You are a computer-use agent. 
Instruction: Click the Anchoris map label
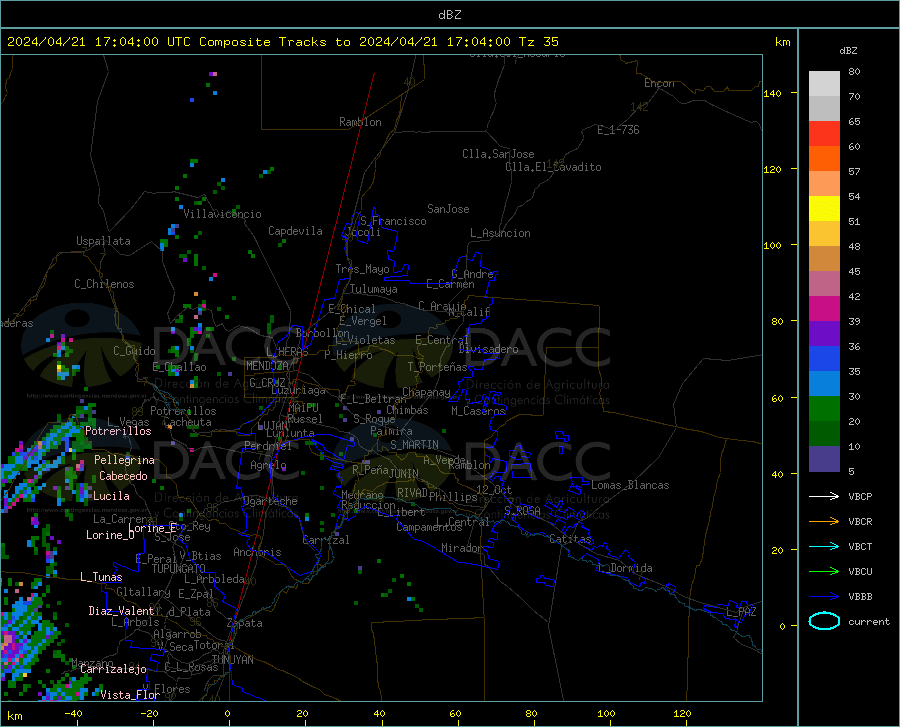257,552
